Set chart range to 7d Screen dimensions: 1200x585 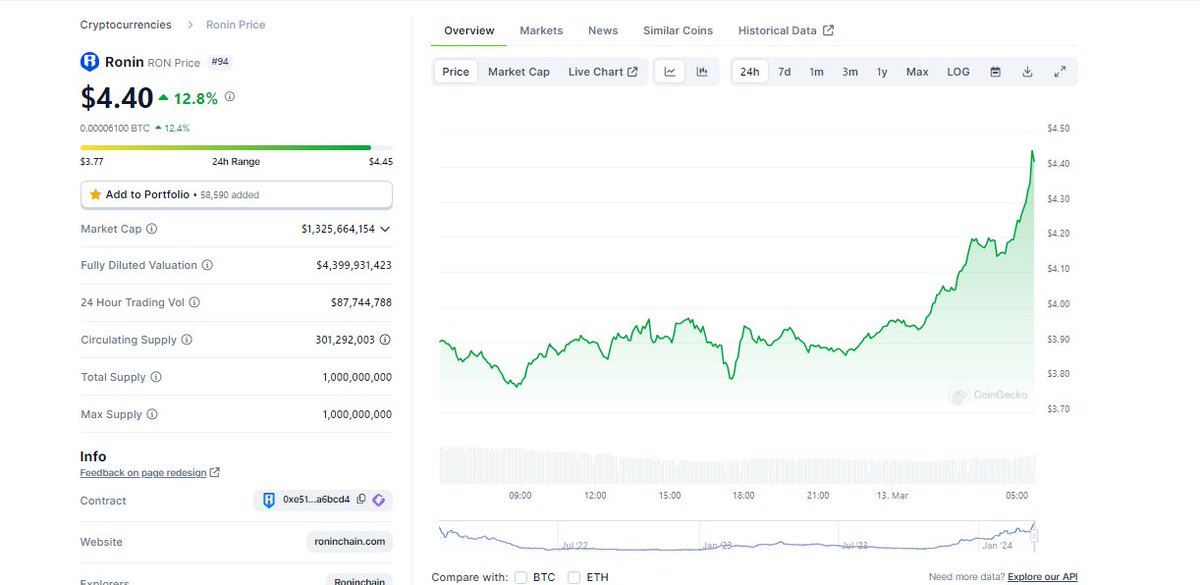click(x=785, y=72)
